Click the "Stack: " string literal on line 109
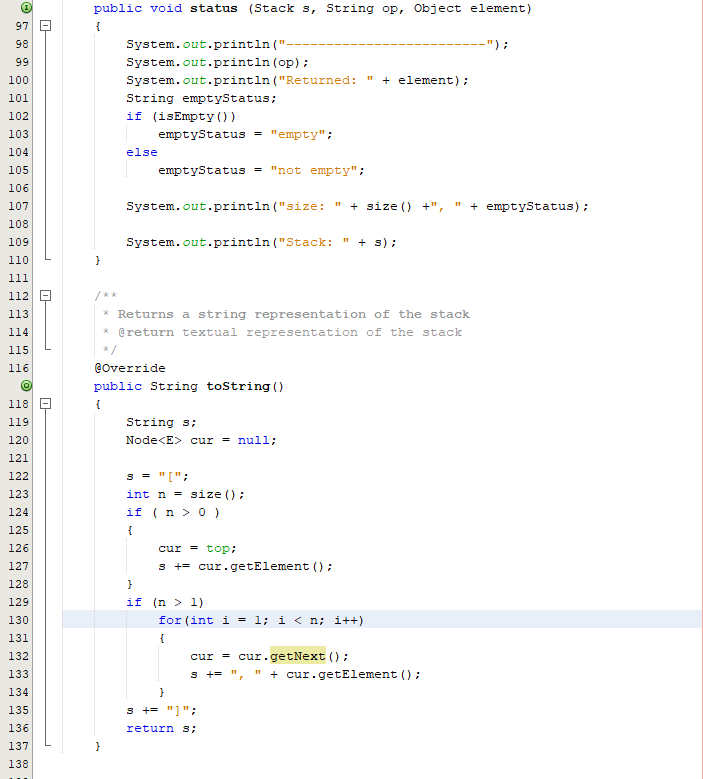This screenshot has width=703, height=779. [x=314, y=242]
